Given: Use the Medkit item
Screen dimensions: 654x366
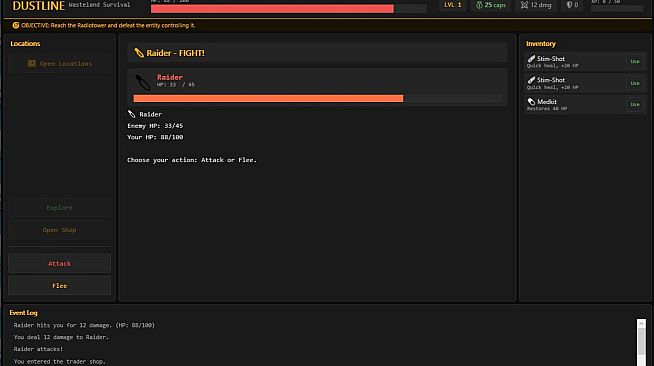Looking at the screenshot, I should 634,104.
